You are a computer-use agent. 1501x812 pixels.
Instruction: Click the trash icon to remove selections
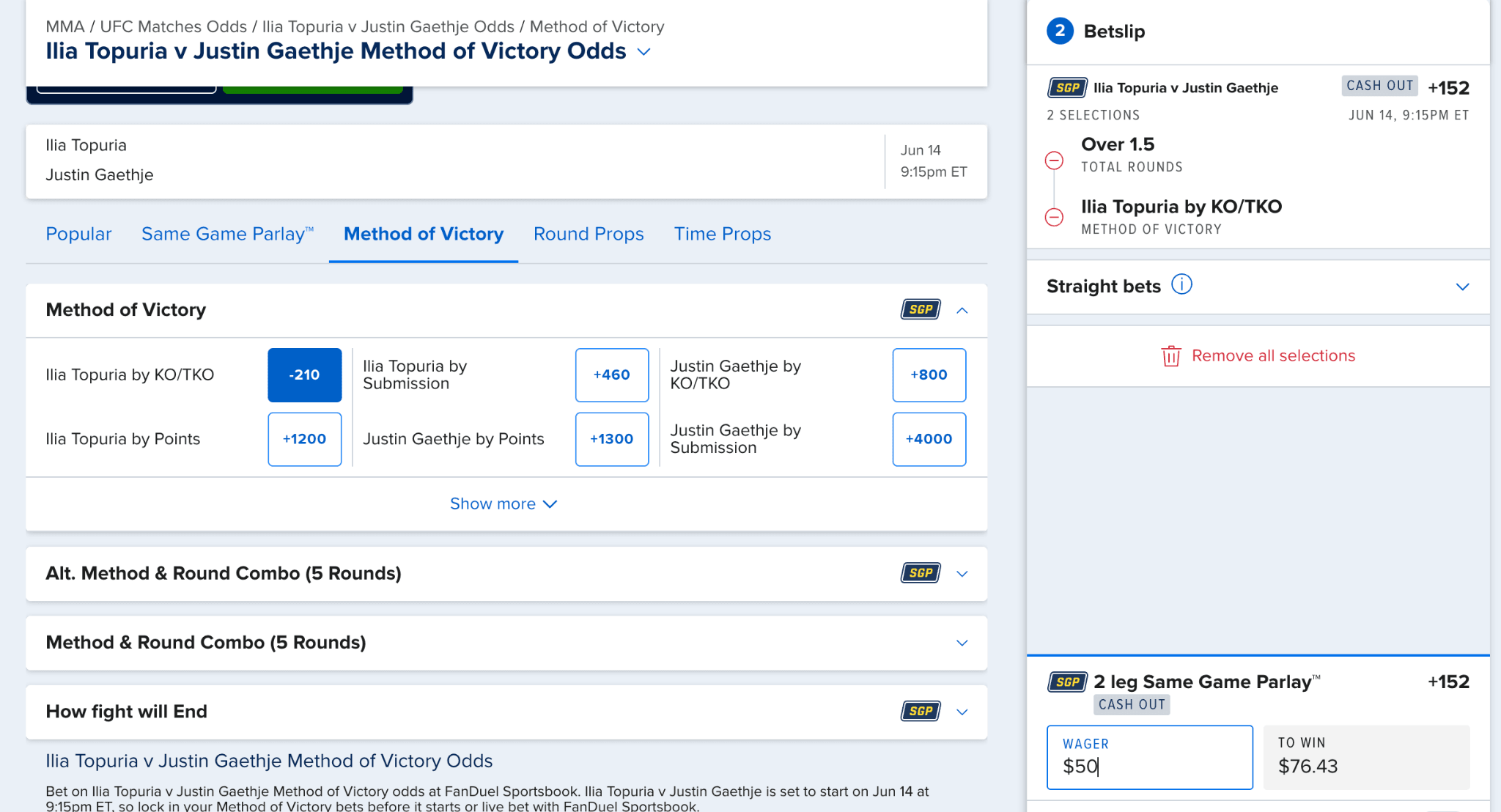coord(1170,356)
